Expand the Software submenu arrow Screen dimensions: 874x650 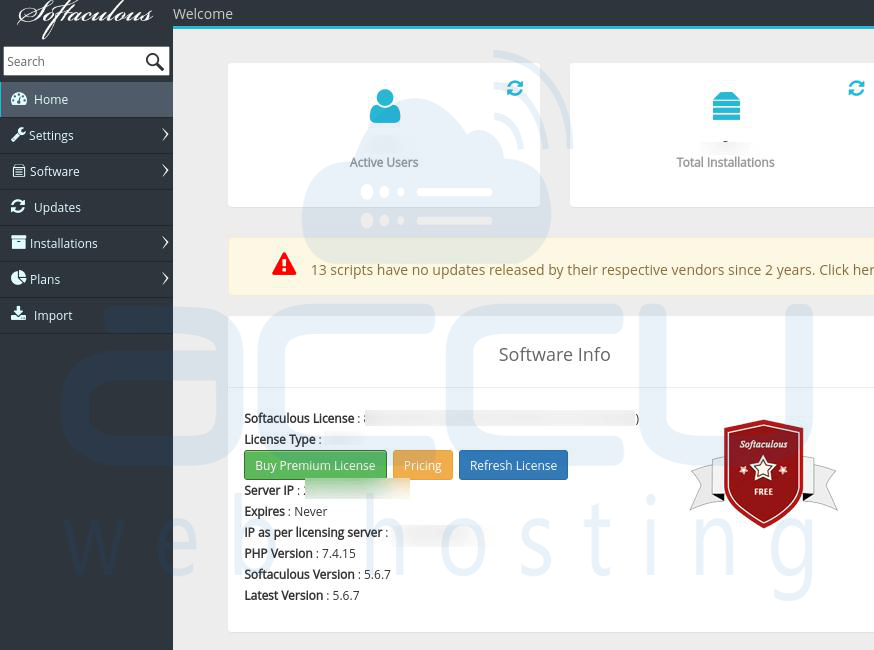165,171
